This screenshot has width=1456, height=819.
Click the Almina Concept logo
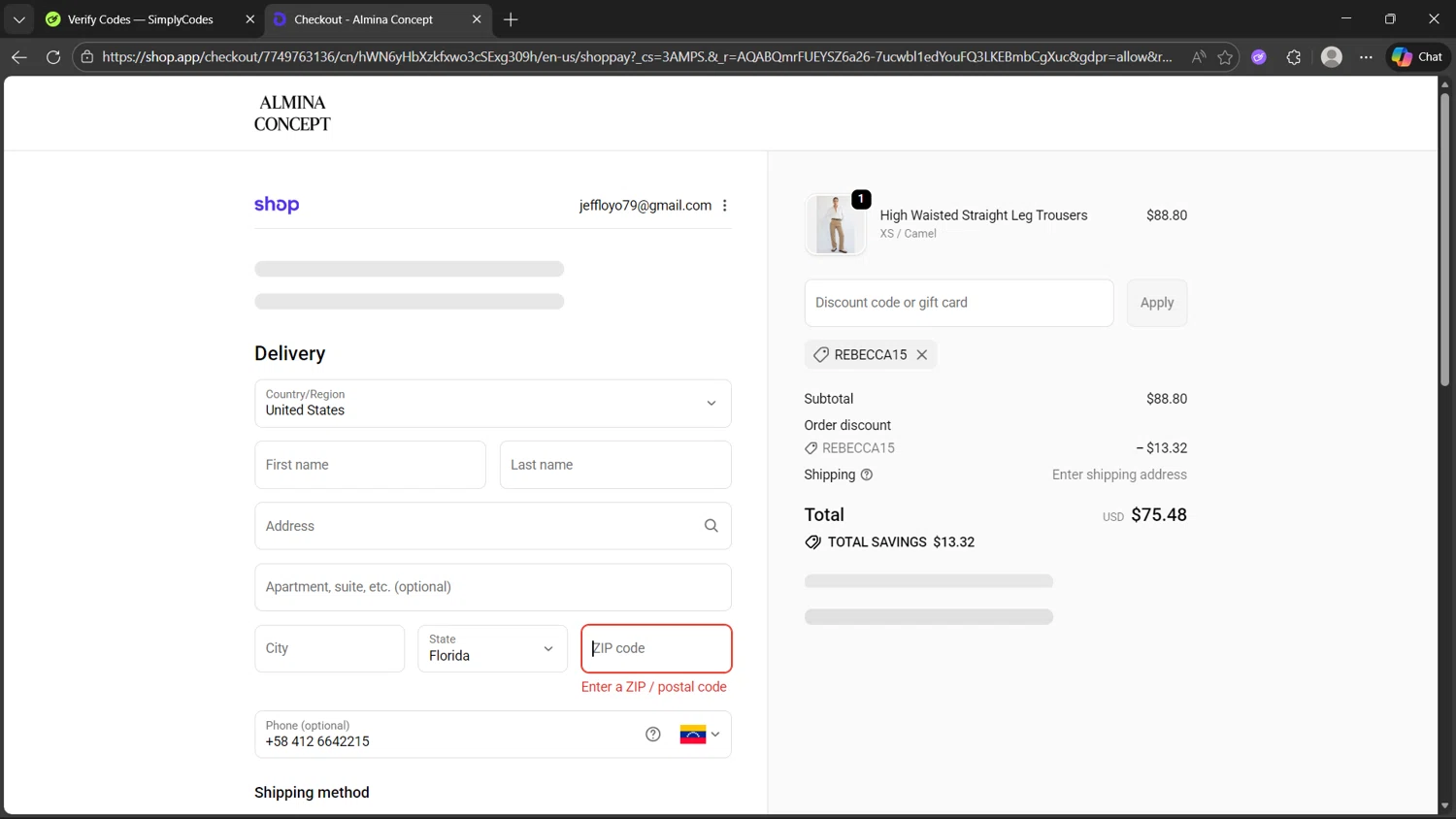pyautogui.click(x=292, y=114)
